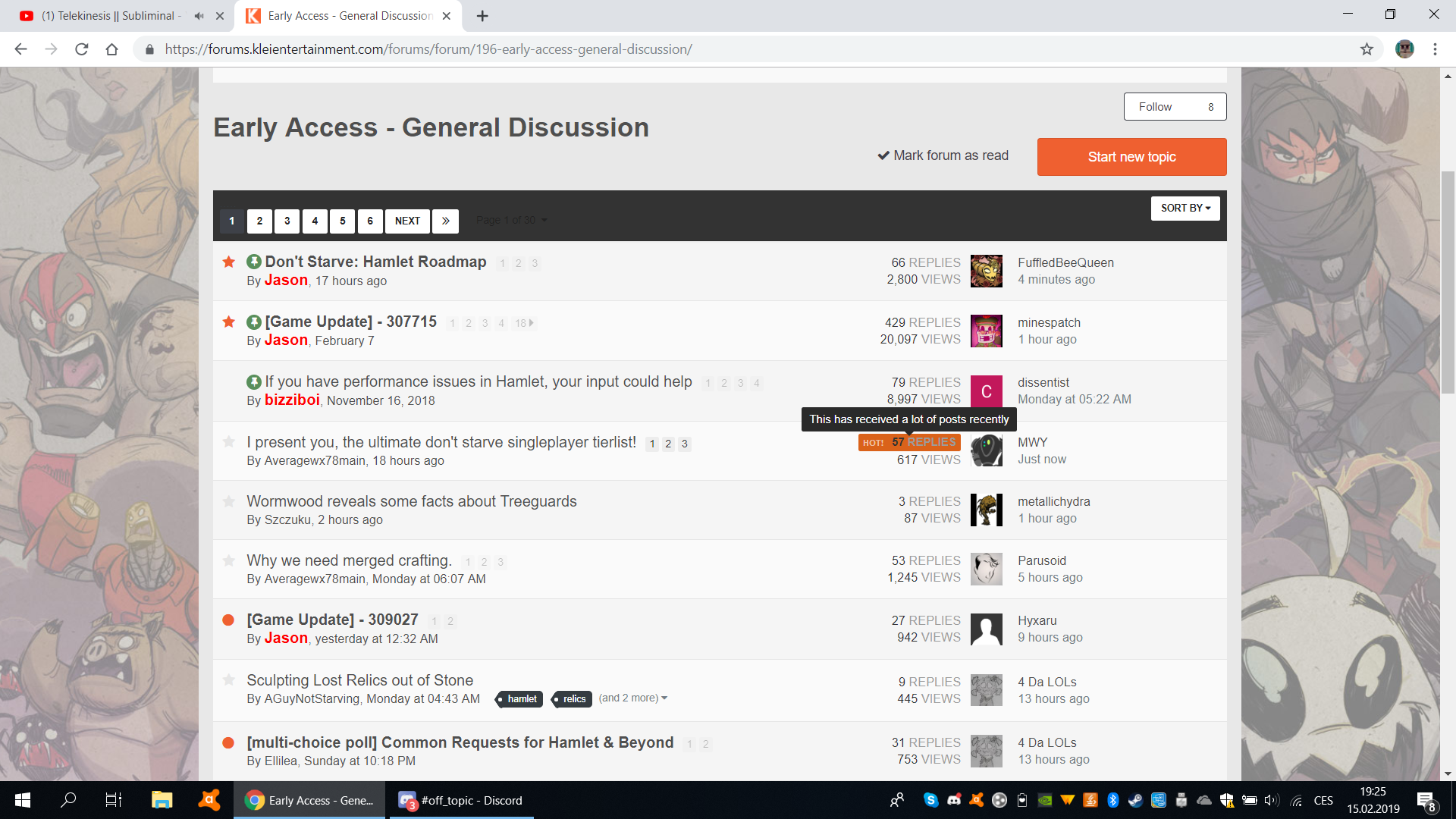
Task: Click the unread orange dot on Game Update 309027
Action: coord(228,620)
